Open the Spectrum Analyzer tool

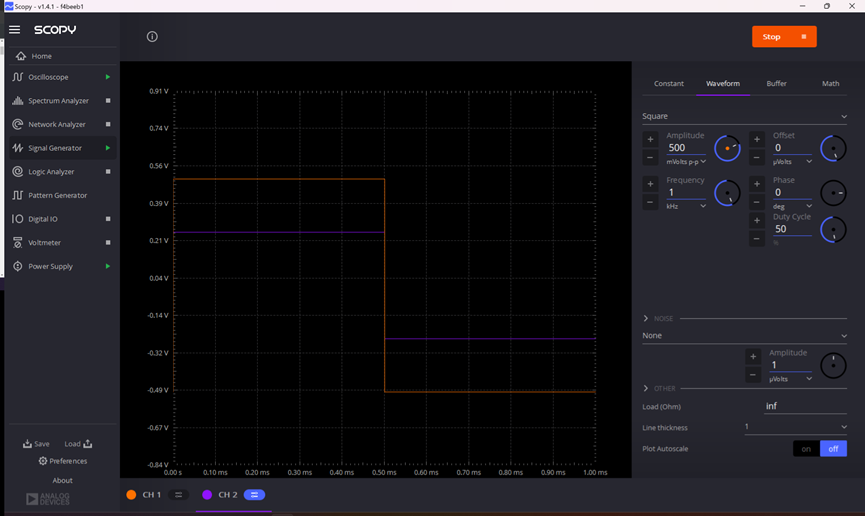click(58, 101)
